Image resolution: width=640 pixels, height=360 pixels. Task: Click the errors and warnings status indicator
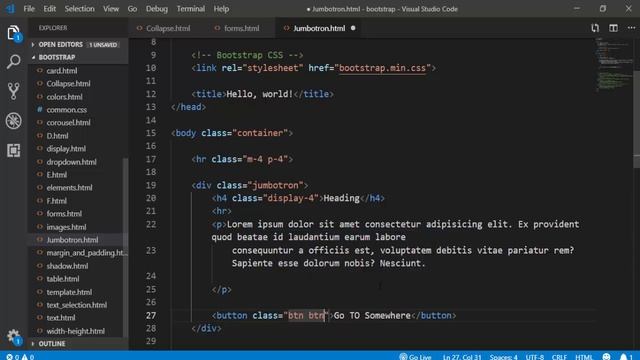20,357
